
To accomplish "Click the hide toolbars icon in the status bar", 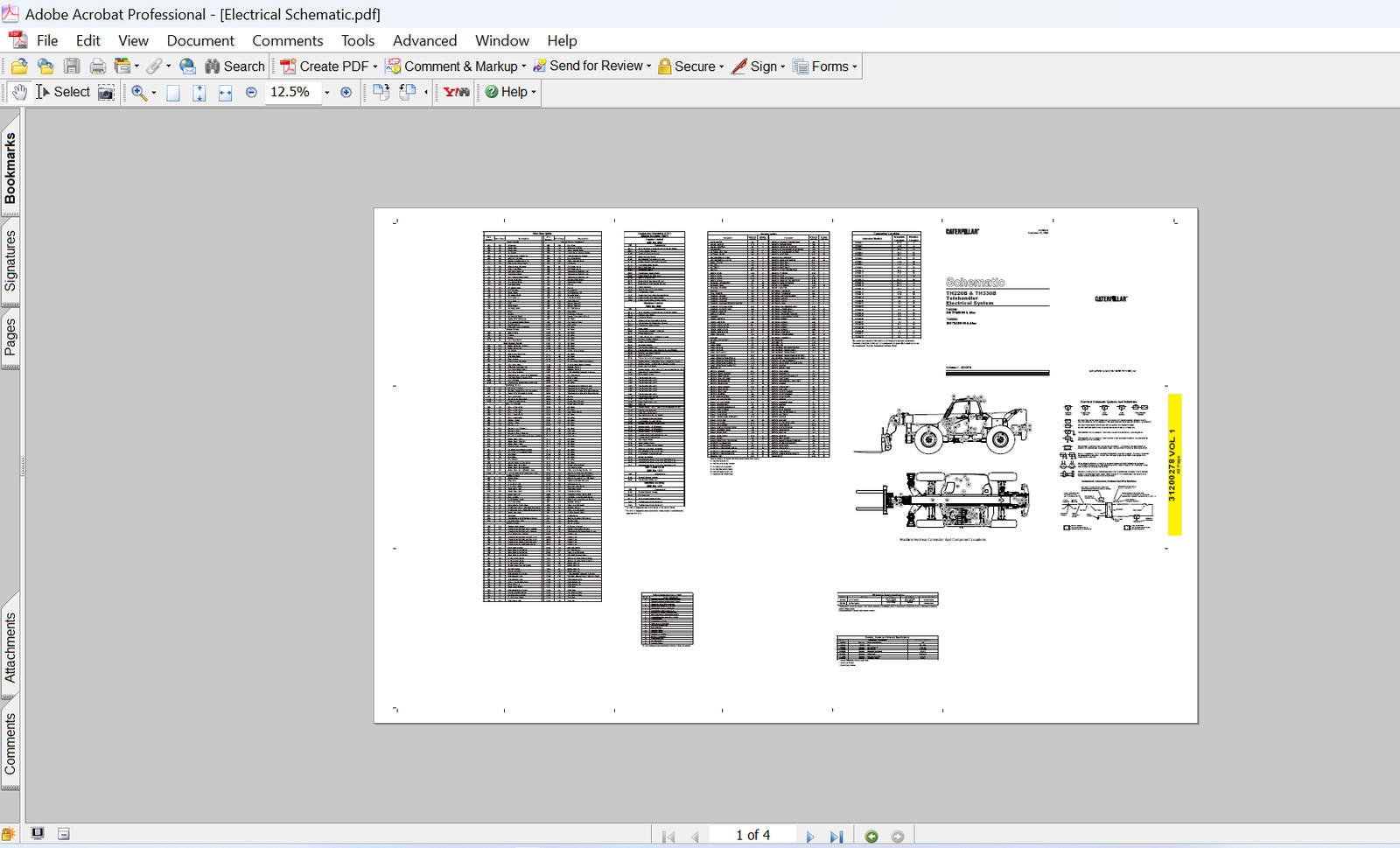I will (64, 834).
